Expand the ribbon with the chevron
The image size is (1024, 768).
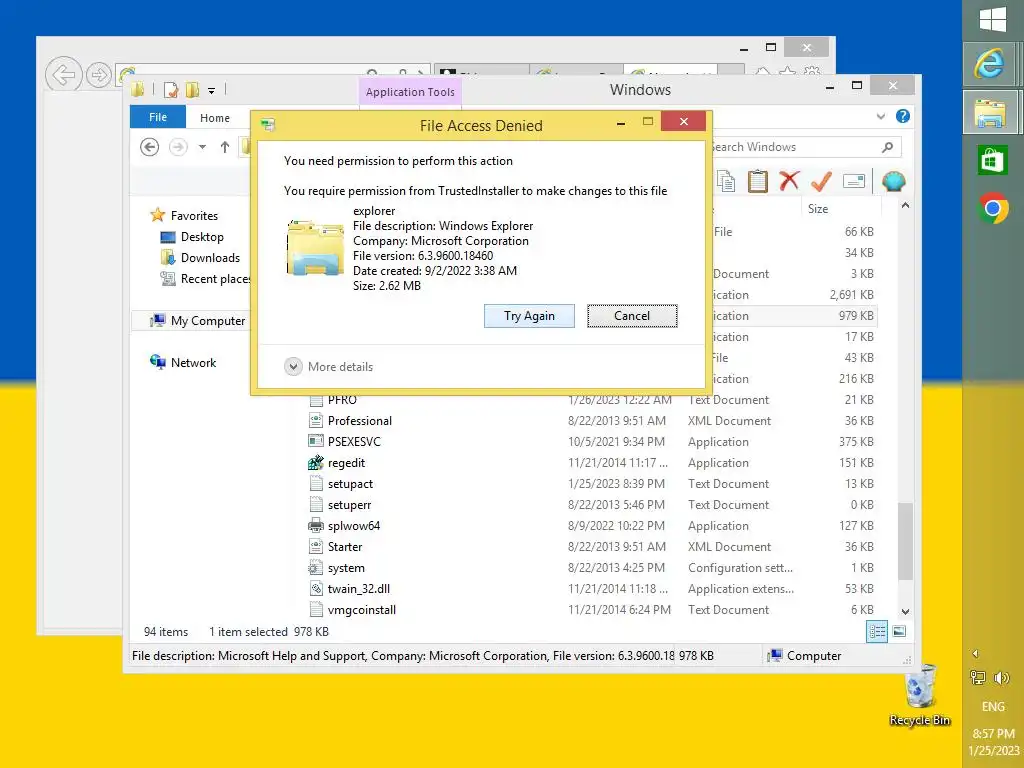coord(881,116)
